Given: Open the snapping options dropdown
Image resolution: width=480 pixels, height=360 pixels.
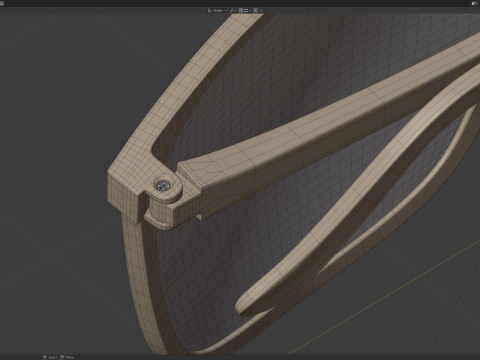Looking at the screenshot, I should pos(247,11).
